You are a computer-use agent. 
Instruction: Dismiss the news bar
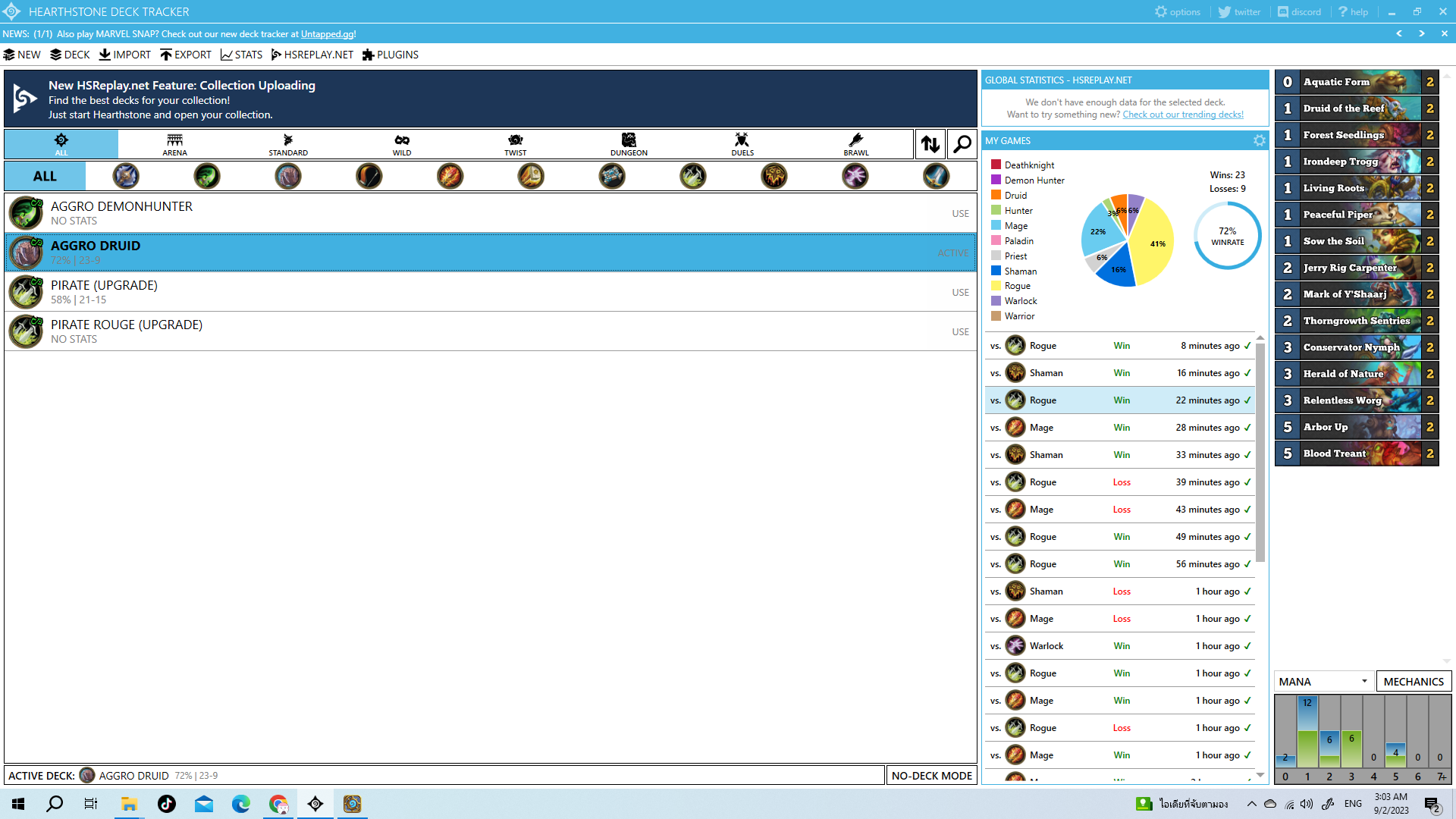tap(1445, 33)
